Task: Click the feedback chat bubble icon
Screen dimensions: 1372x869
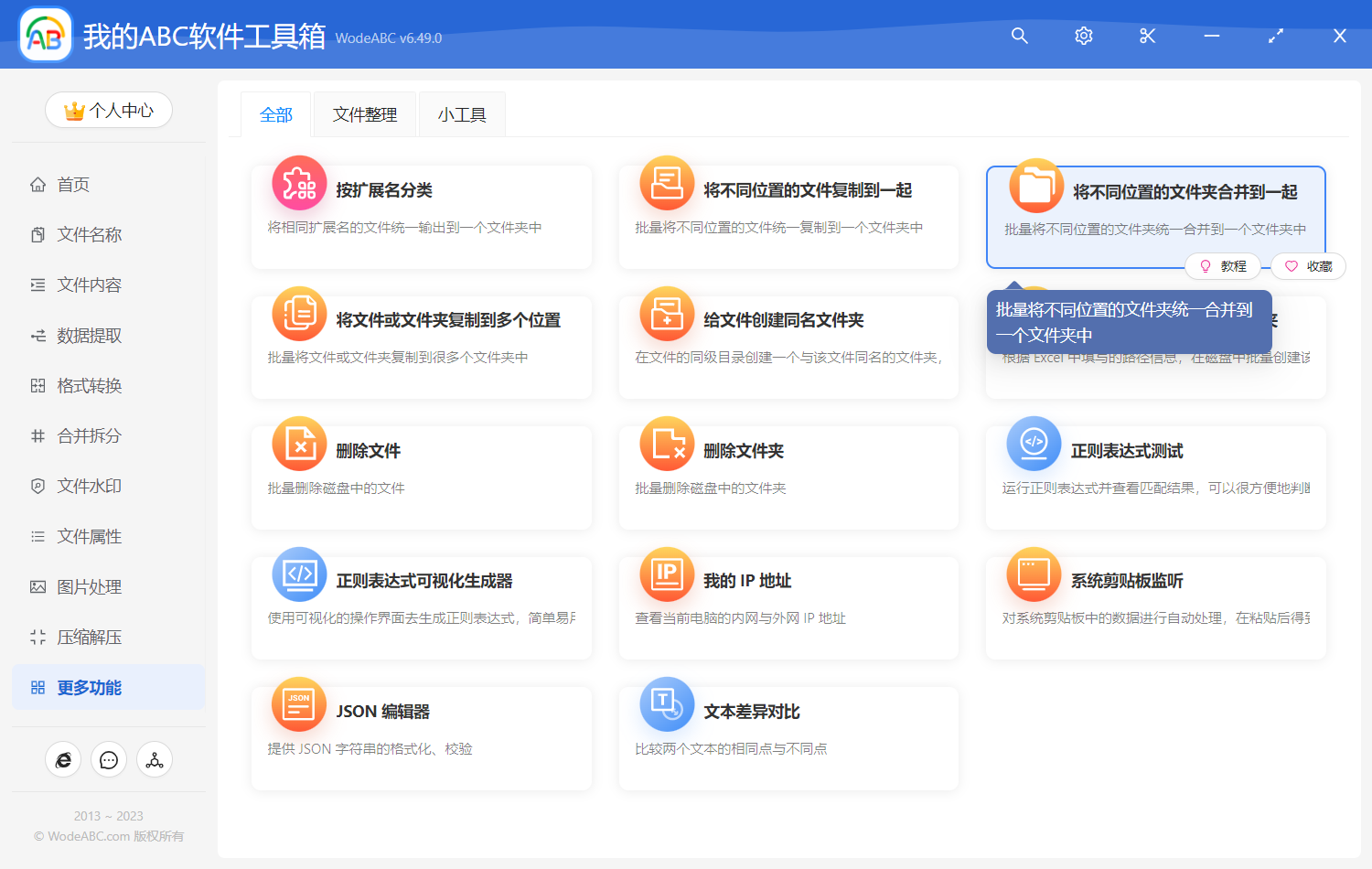Action: coord(108,759)
